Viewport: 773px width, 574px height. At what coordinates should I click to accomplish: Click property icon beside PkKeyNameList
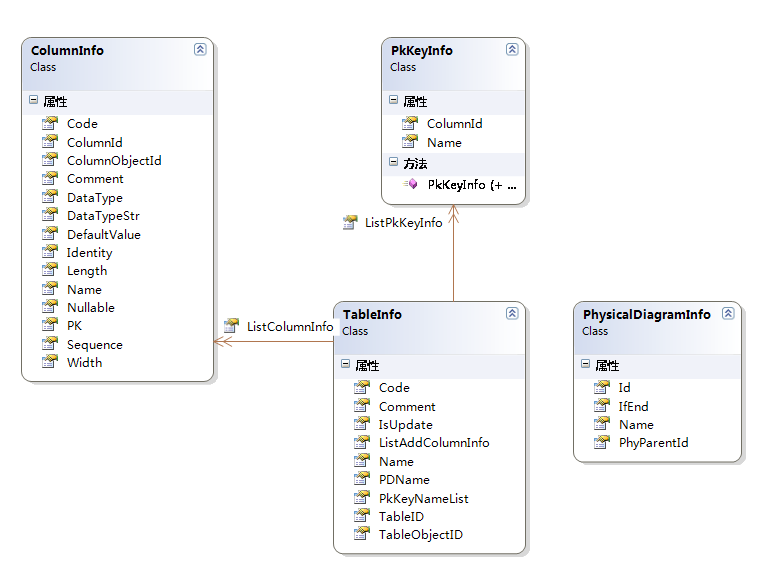[x=362, y=498]
